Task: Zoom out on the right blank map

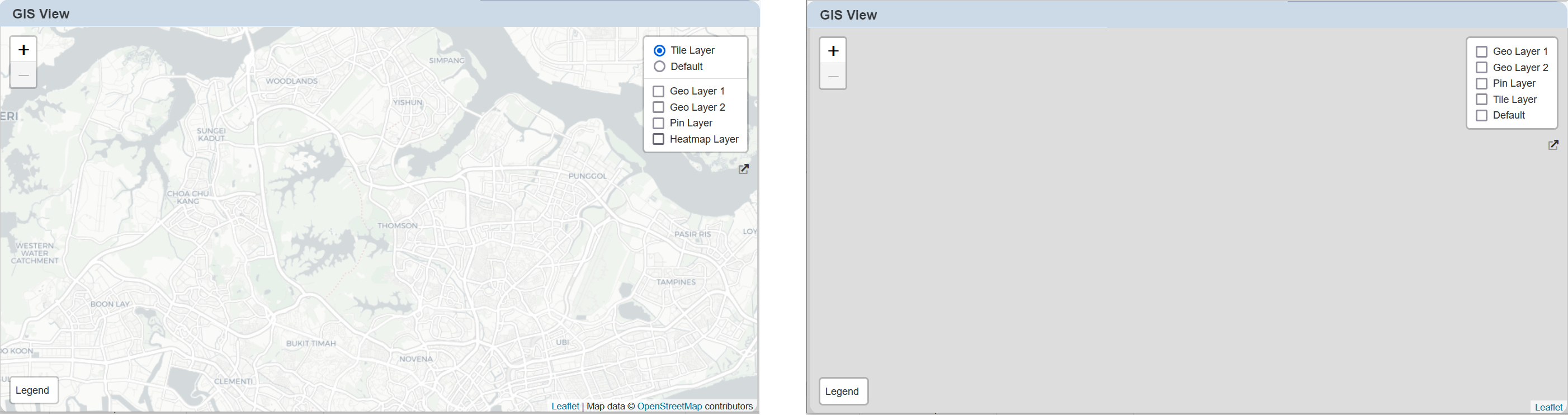Action: coord(833,77)
